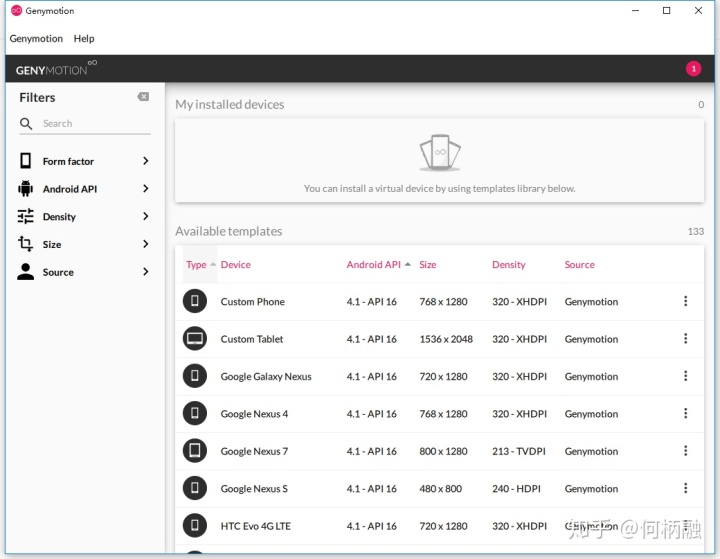Click the Form factor filter label
The width and height of the screenshot is (720, 559).
click(x=68, y=161)
